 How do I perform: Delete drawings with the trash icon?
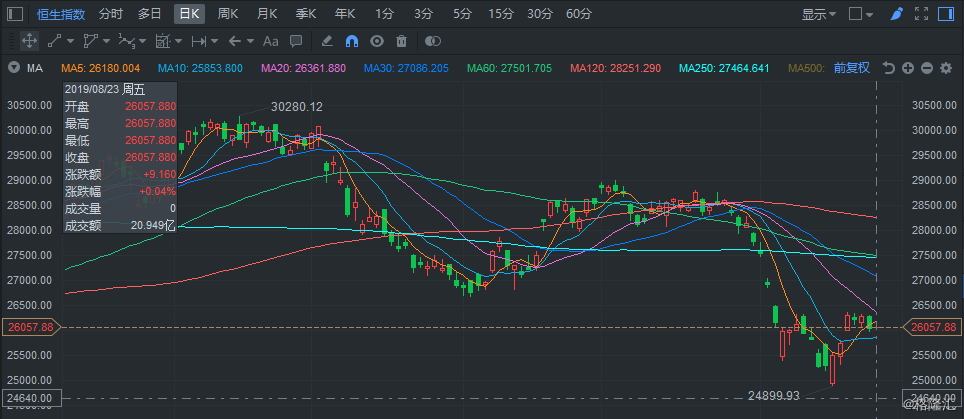(x=401, y=41)
